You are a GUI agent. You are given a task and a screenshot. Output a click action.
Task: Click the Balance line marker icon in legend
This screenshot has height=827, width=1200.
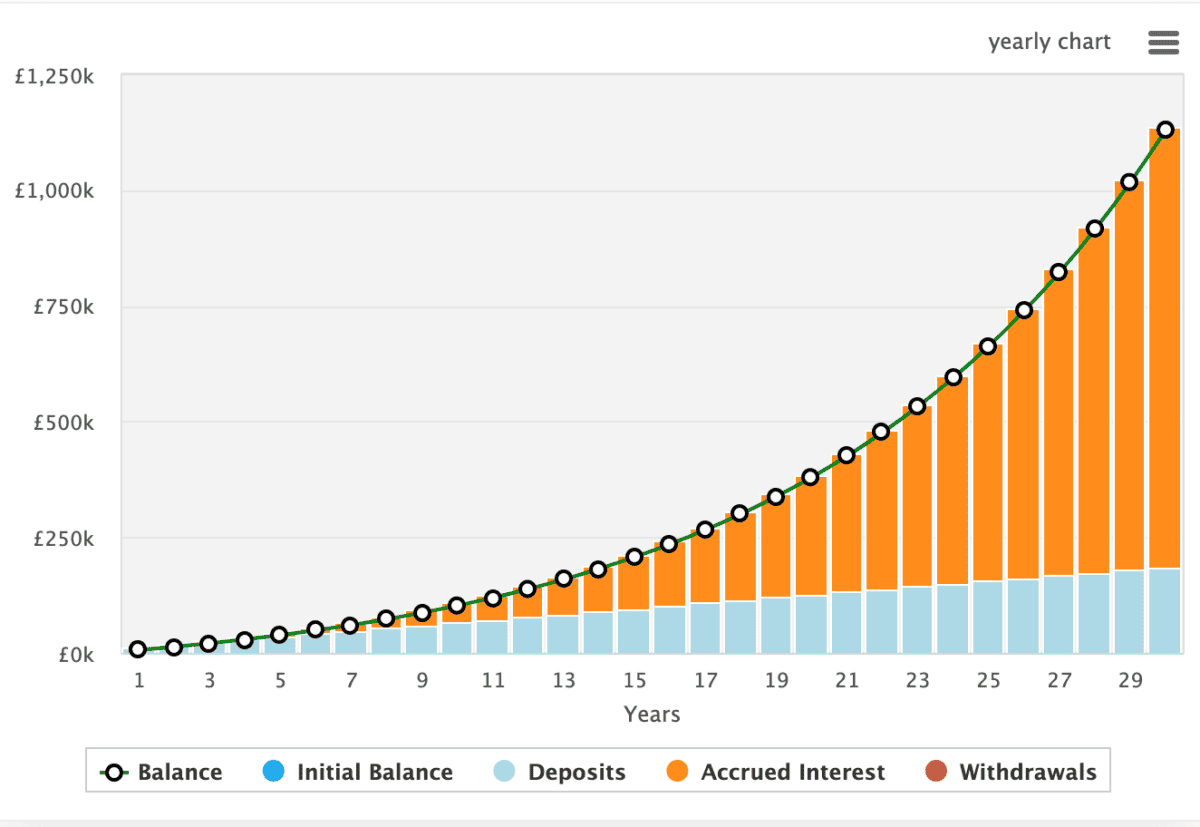[x=115, y=772]
